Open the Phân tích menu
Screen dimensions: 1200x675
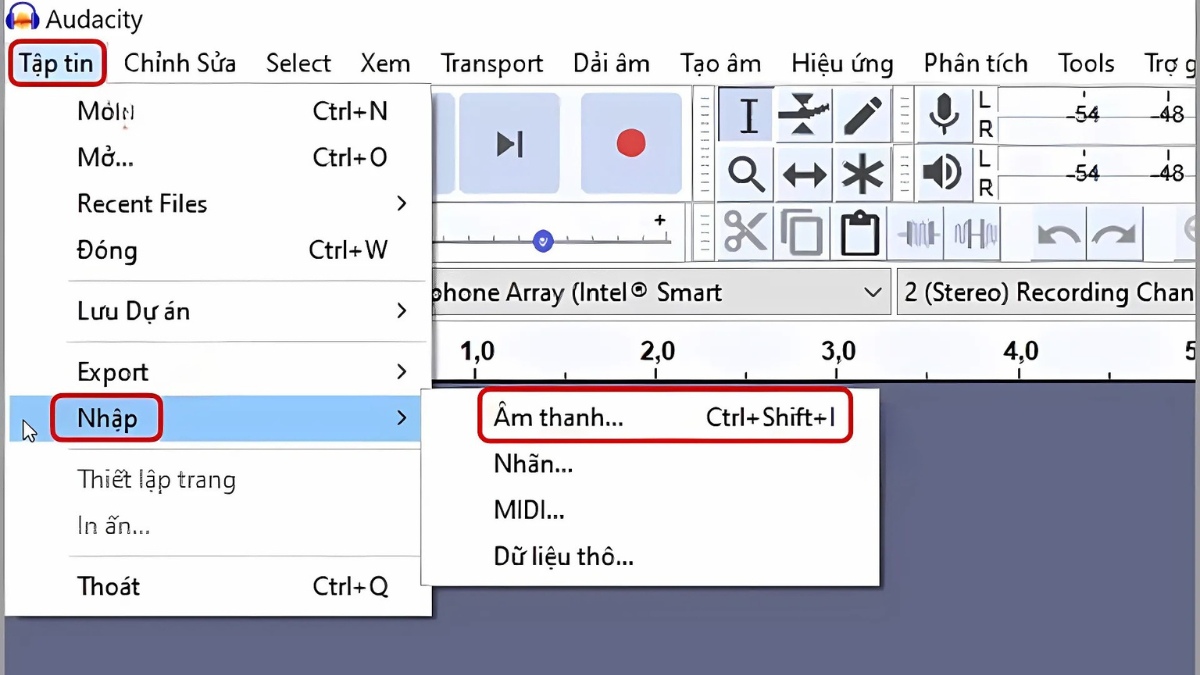976,64
